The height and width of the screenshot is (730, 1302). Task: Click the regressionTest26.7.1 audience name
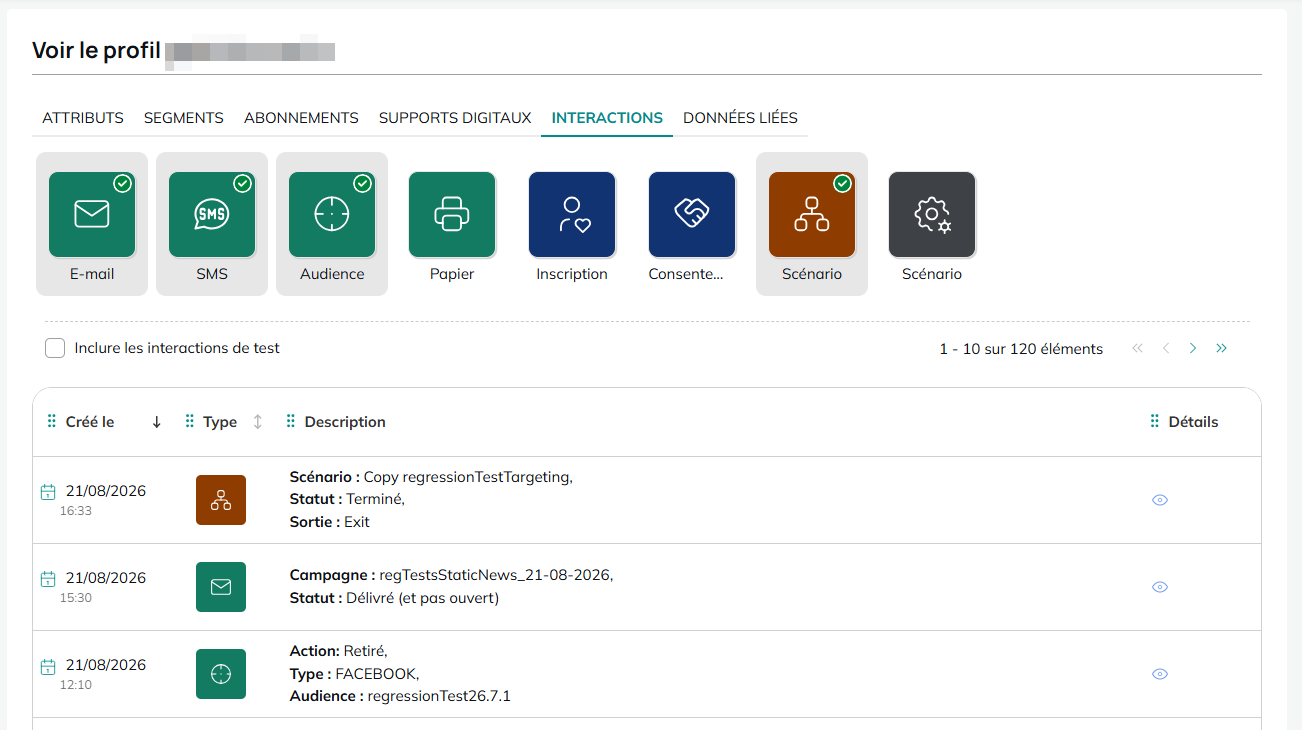point(439,696)
